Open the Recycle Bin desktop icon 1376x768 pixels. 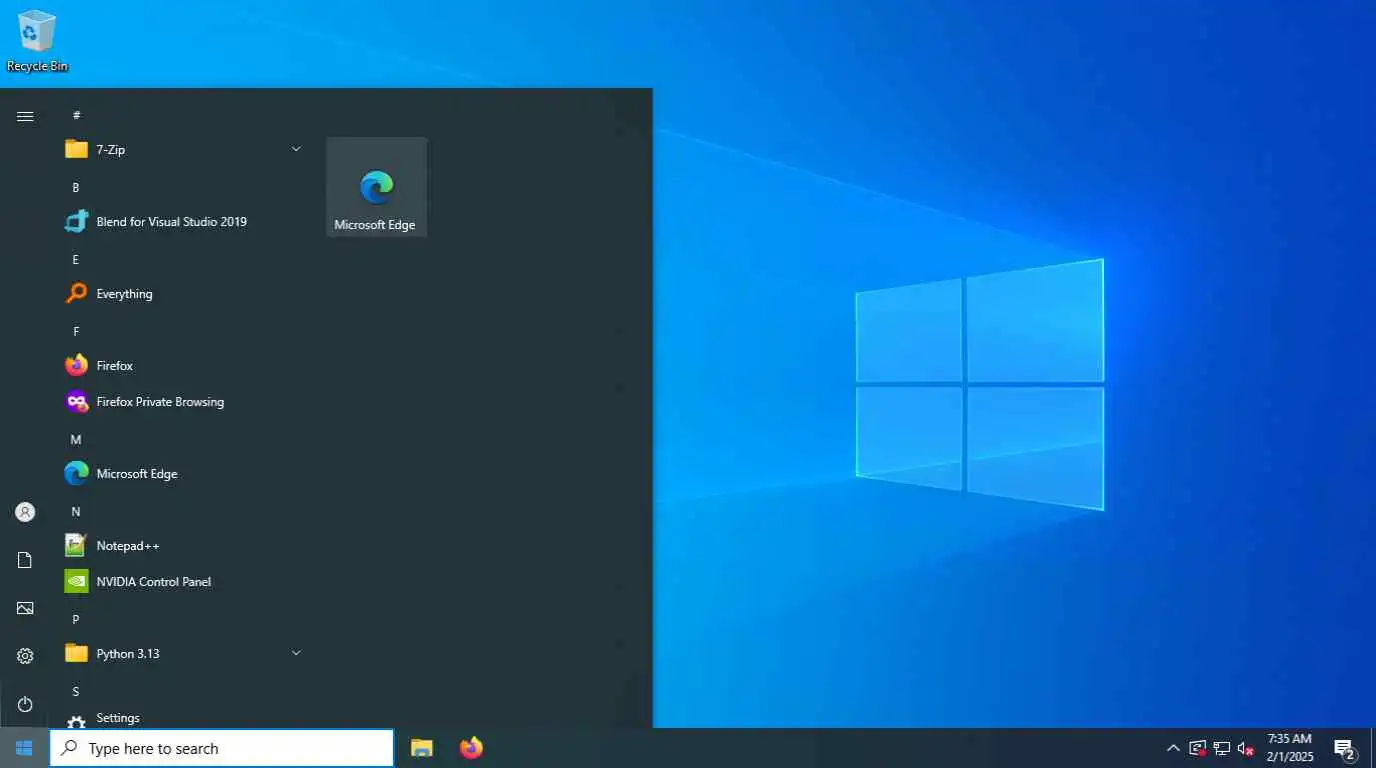pyautogui.click(x=37, y=40)
